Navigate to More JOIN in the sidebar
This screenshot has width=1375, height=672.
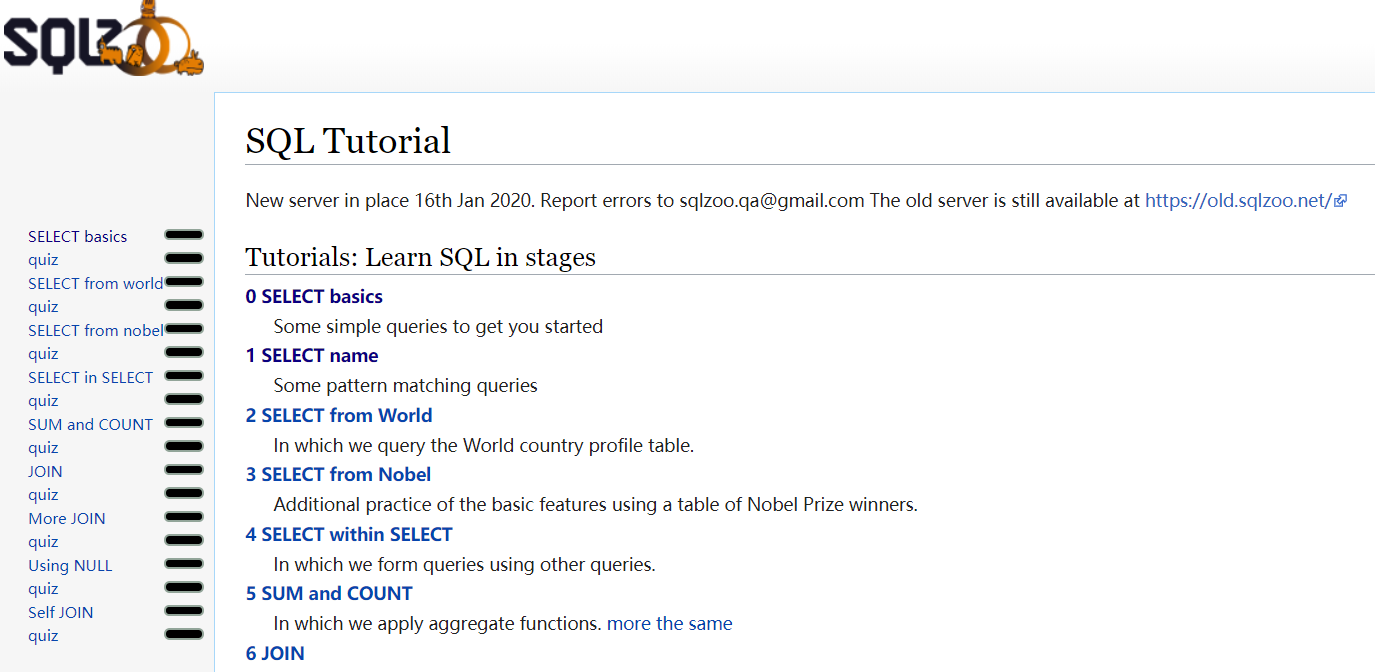point(67,519)
